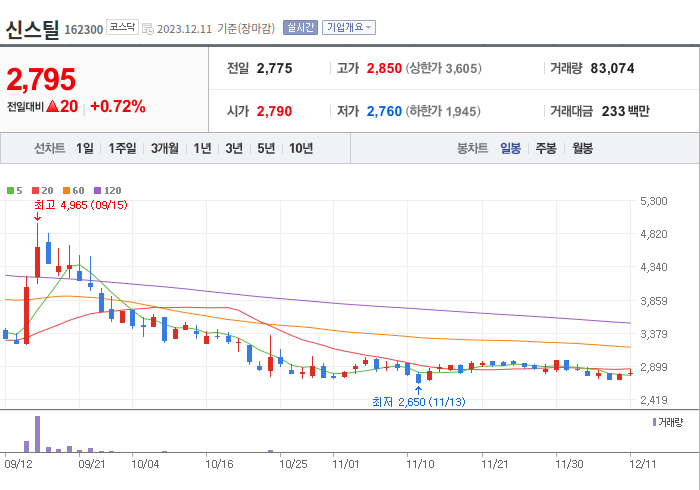Select the 1주일 line chart tab
Image resolution: width=700 pixels, height=490 pixels.
tap(122, 148)
